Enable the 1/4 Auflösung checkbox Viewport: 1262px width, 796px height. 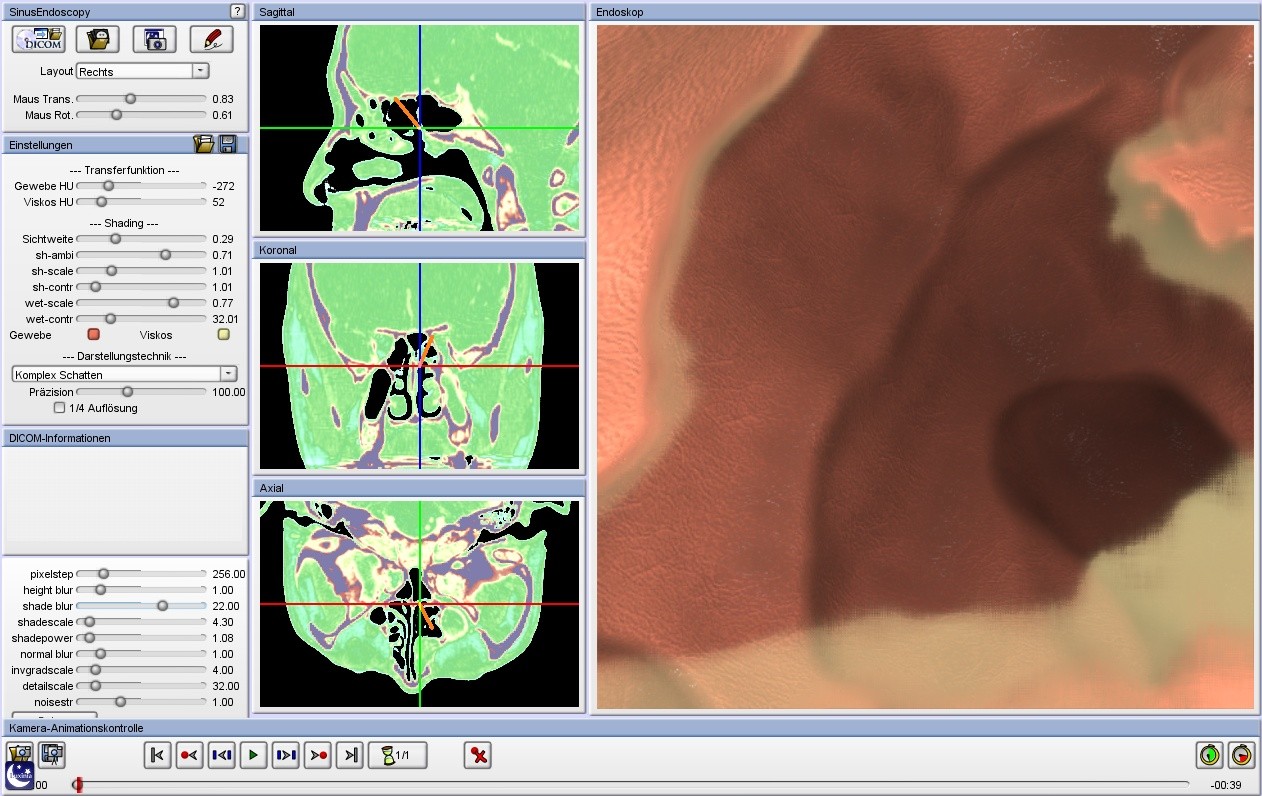pos(60,408)
